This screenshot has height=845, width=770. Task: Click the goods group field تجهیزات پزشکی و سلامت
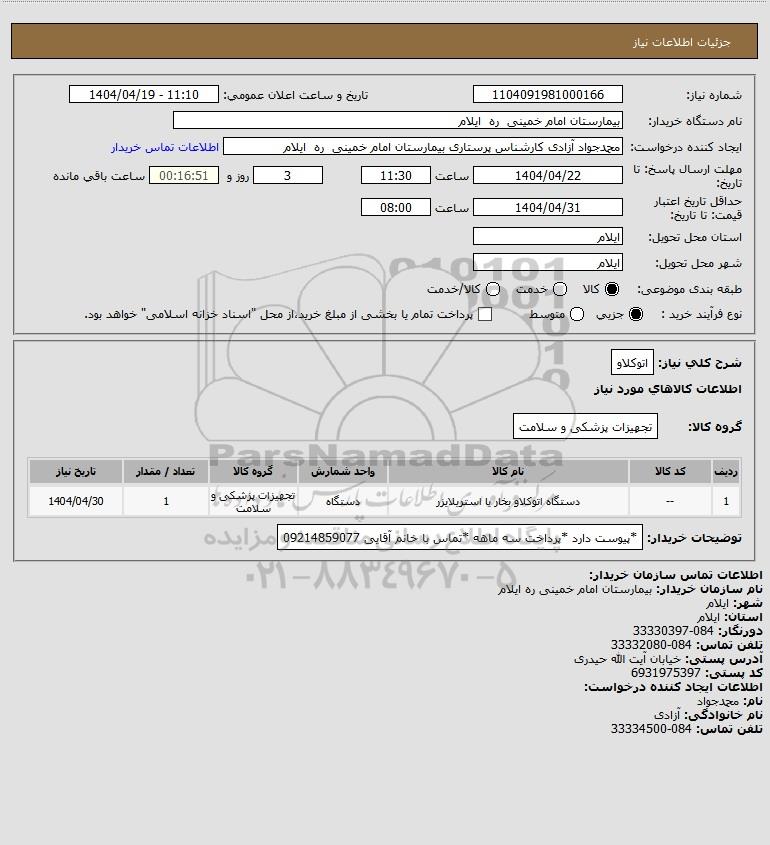click(585, 426)
